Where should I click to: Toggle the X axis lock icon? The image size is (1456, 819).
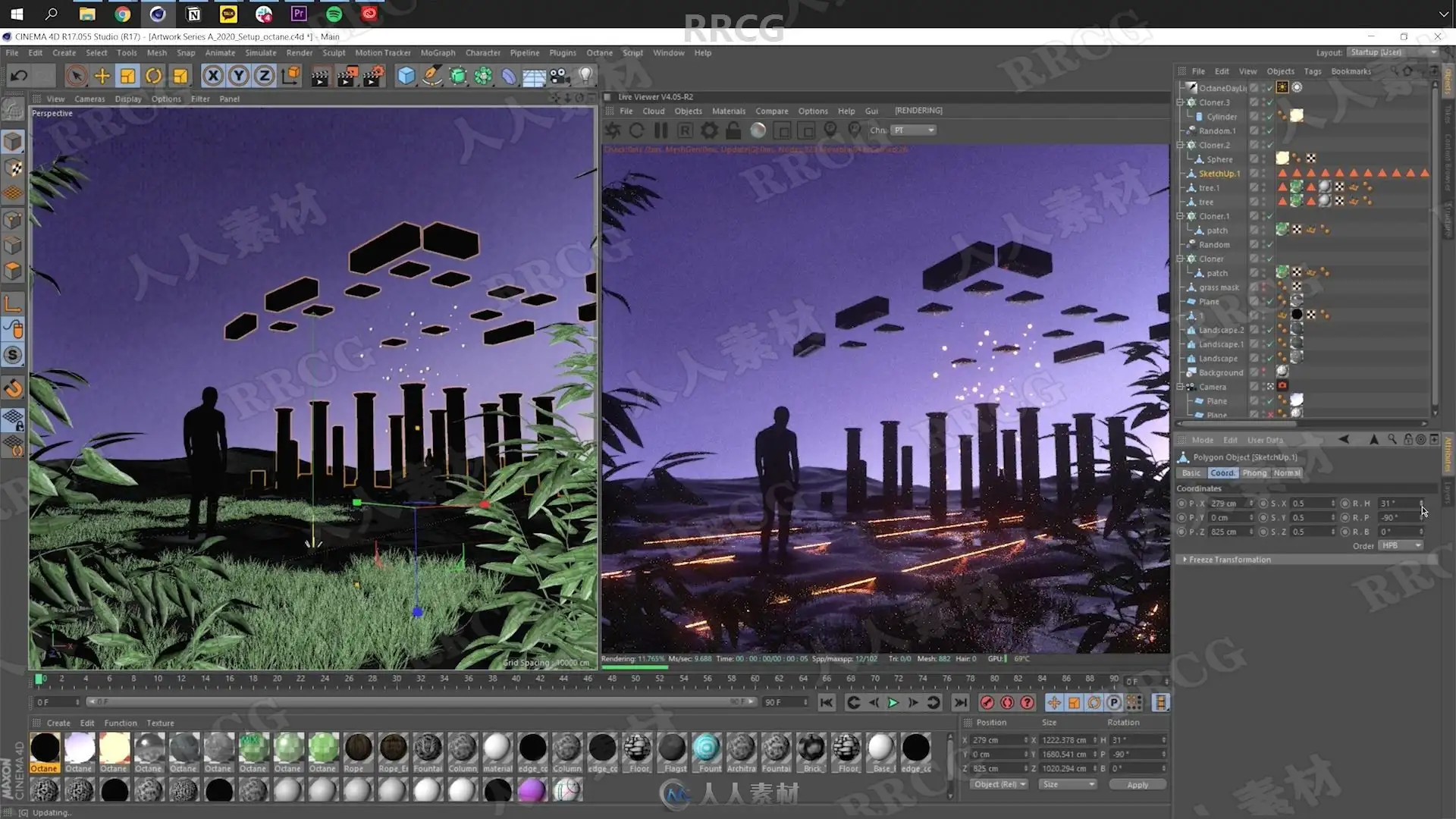pos(213,76)
